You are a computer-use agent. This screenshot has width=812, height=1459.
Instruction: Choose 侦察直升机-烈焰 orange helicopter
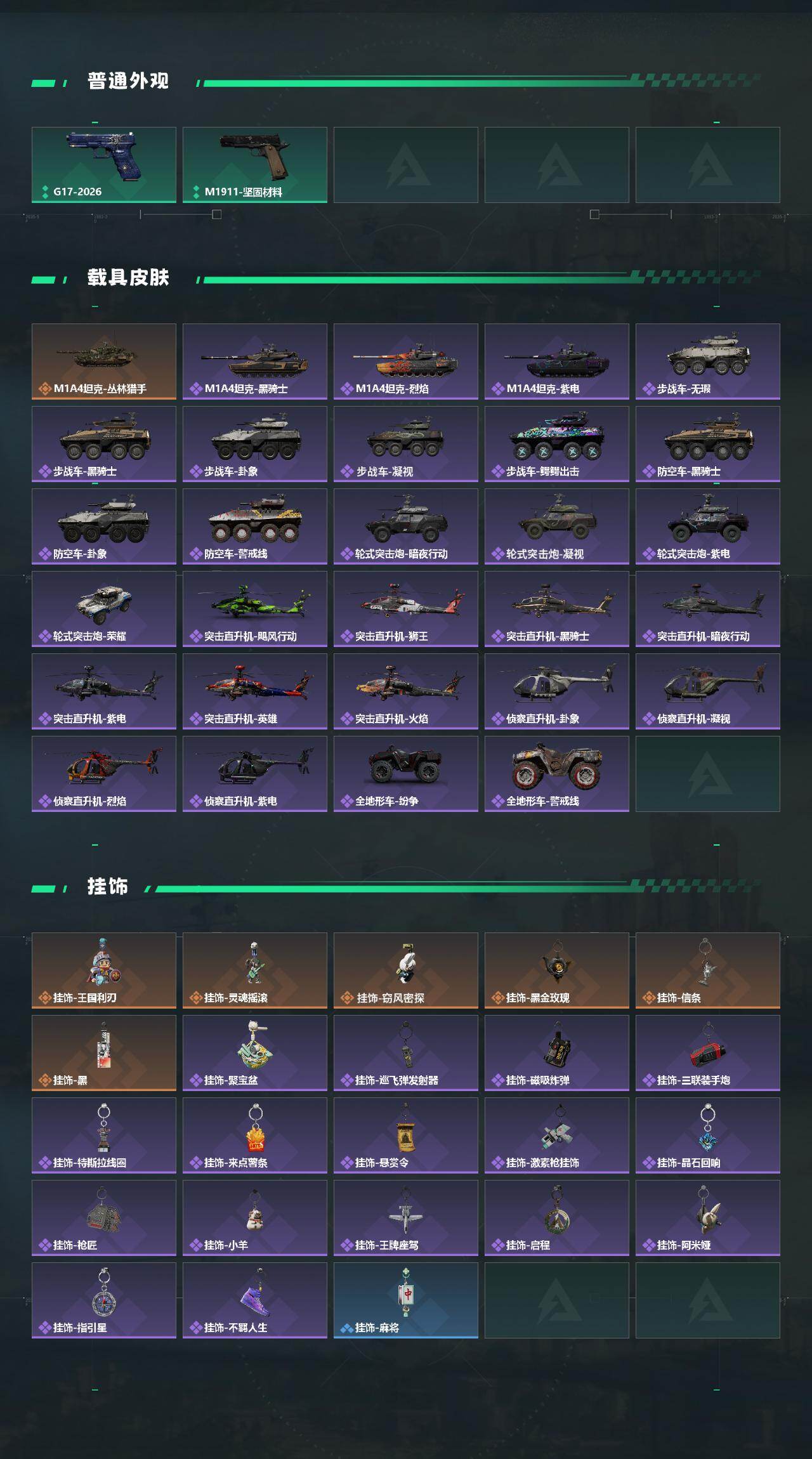104,774
